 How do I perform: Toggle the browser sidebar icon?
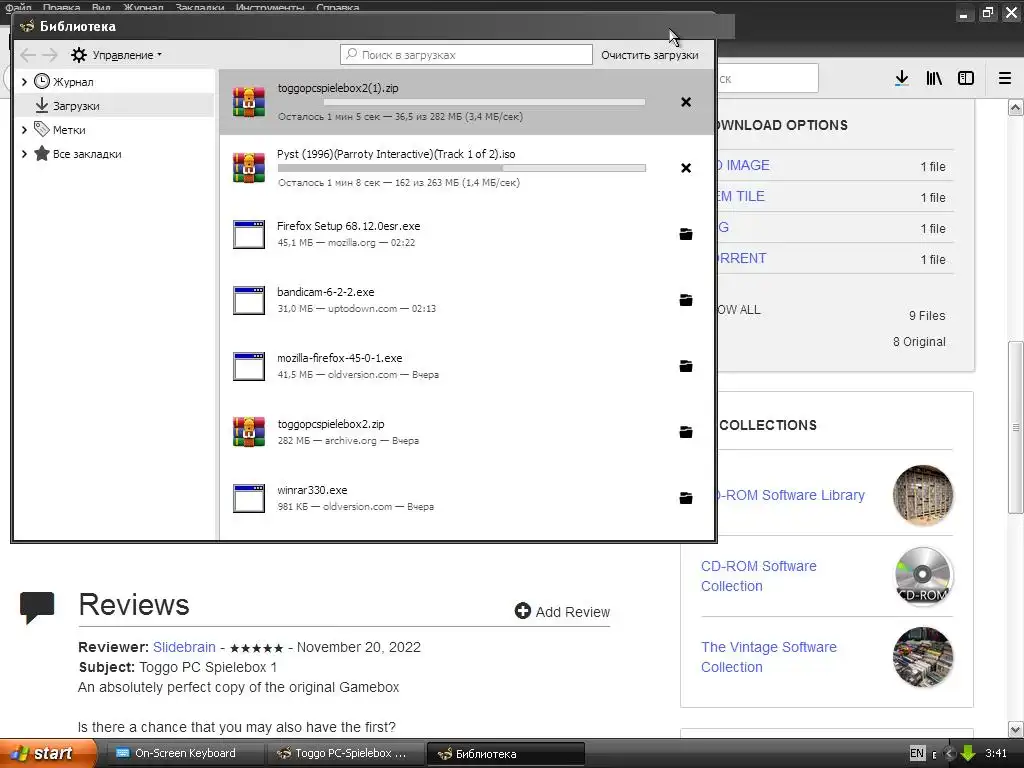pos(966,78)
